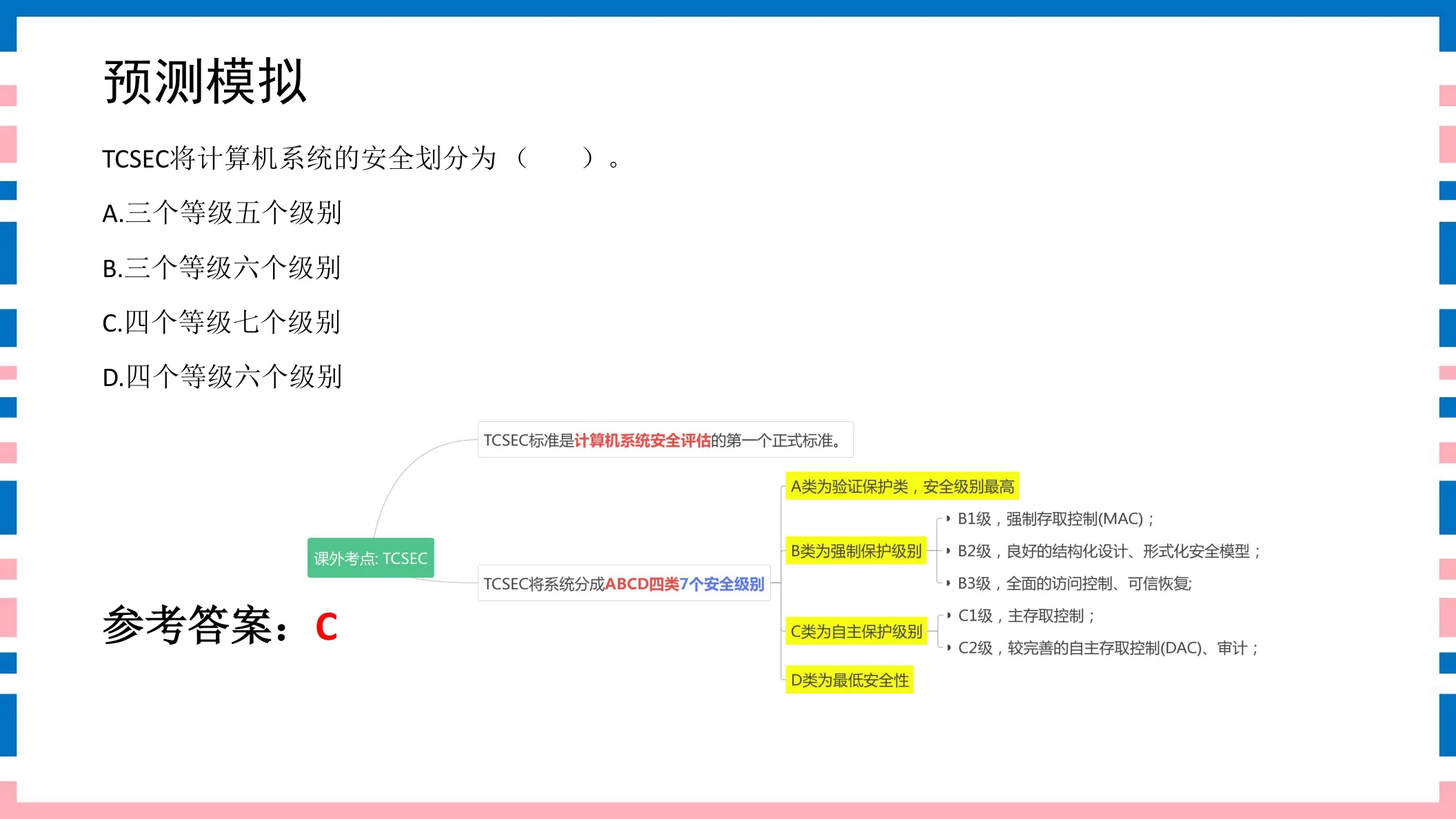
Task: Click the slide title 预测模拟
Action: (x=205, y=81)
